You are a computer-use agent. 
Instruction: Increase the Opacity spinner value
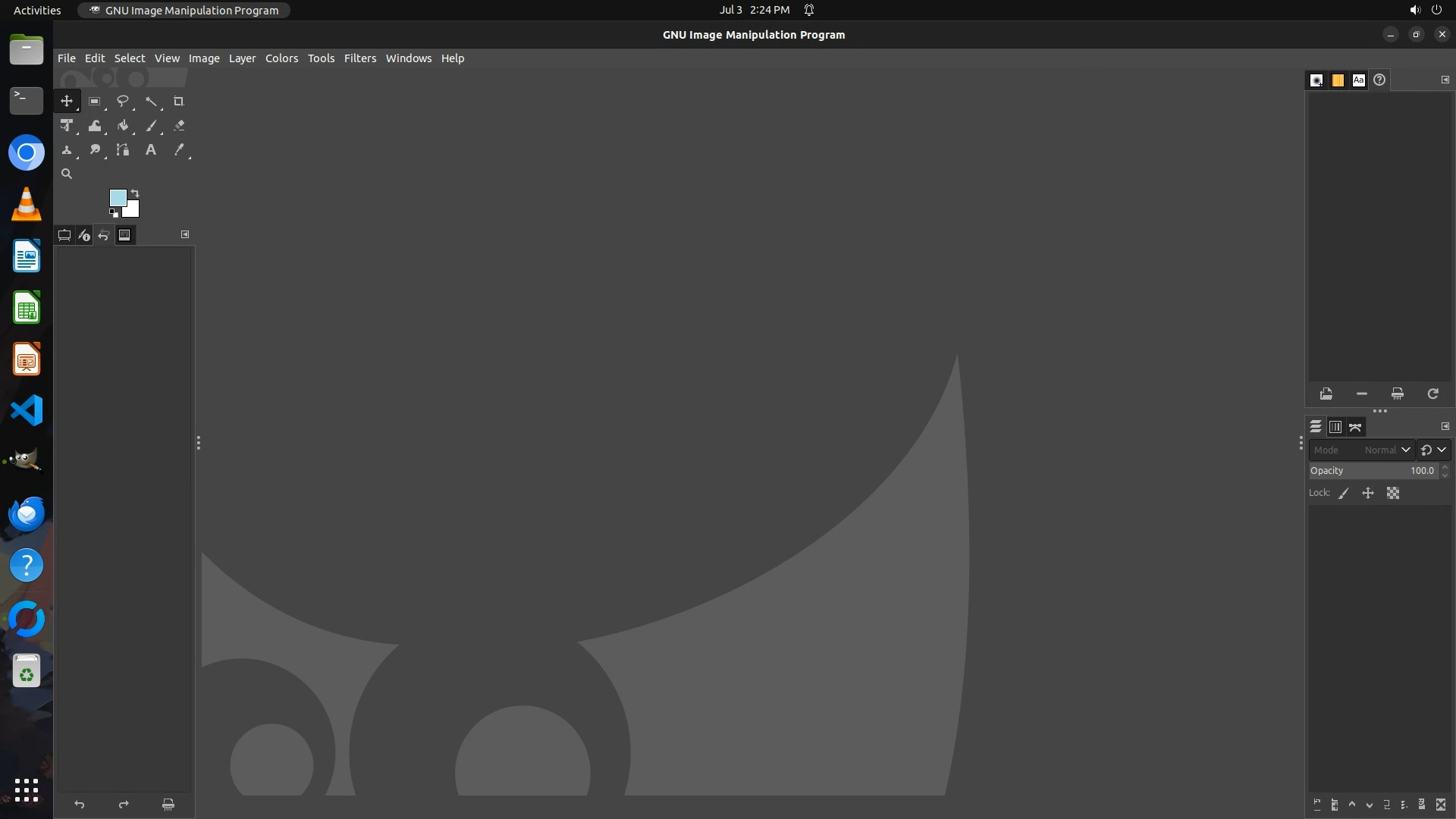(1445, 467)
